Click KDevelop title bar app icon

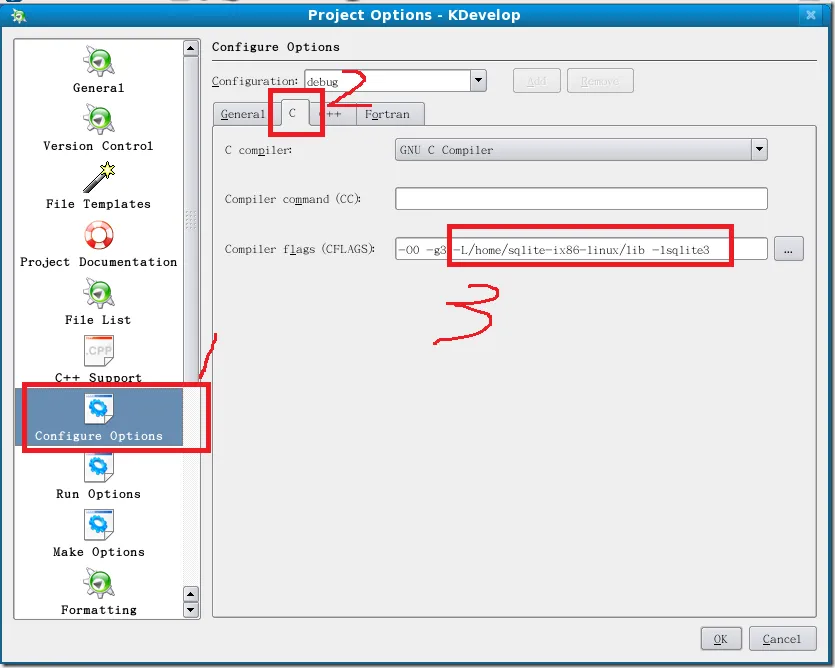click(19, 15)
